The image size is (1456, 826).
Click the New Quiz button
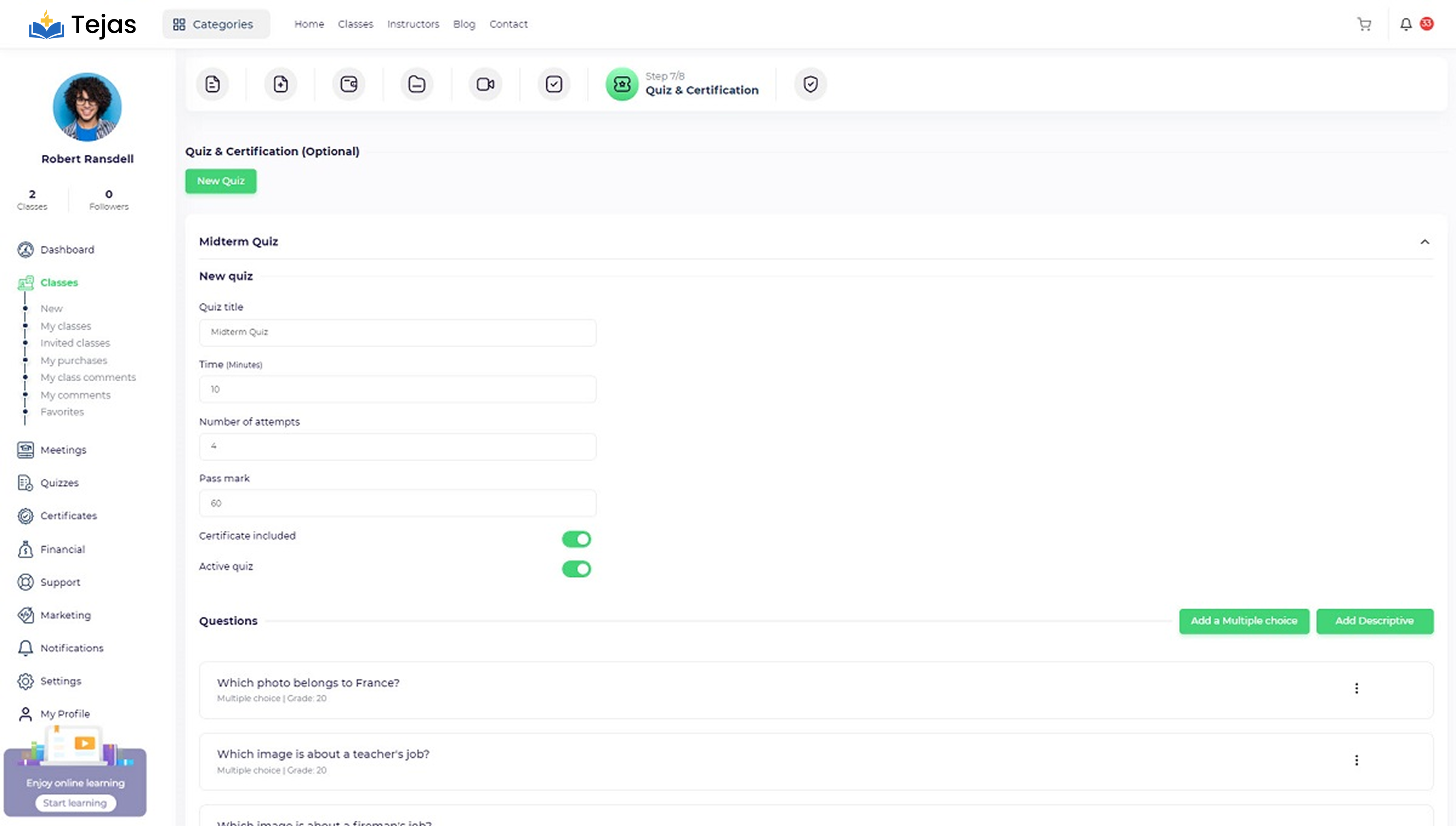[220, 181]
